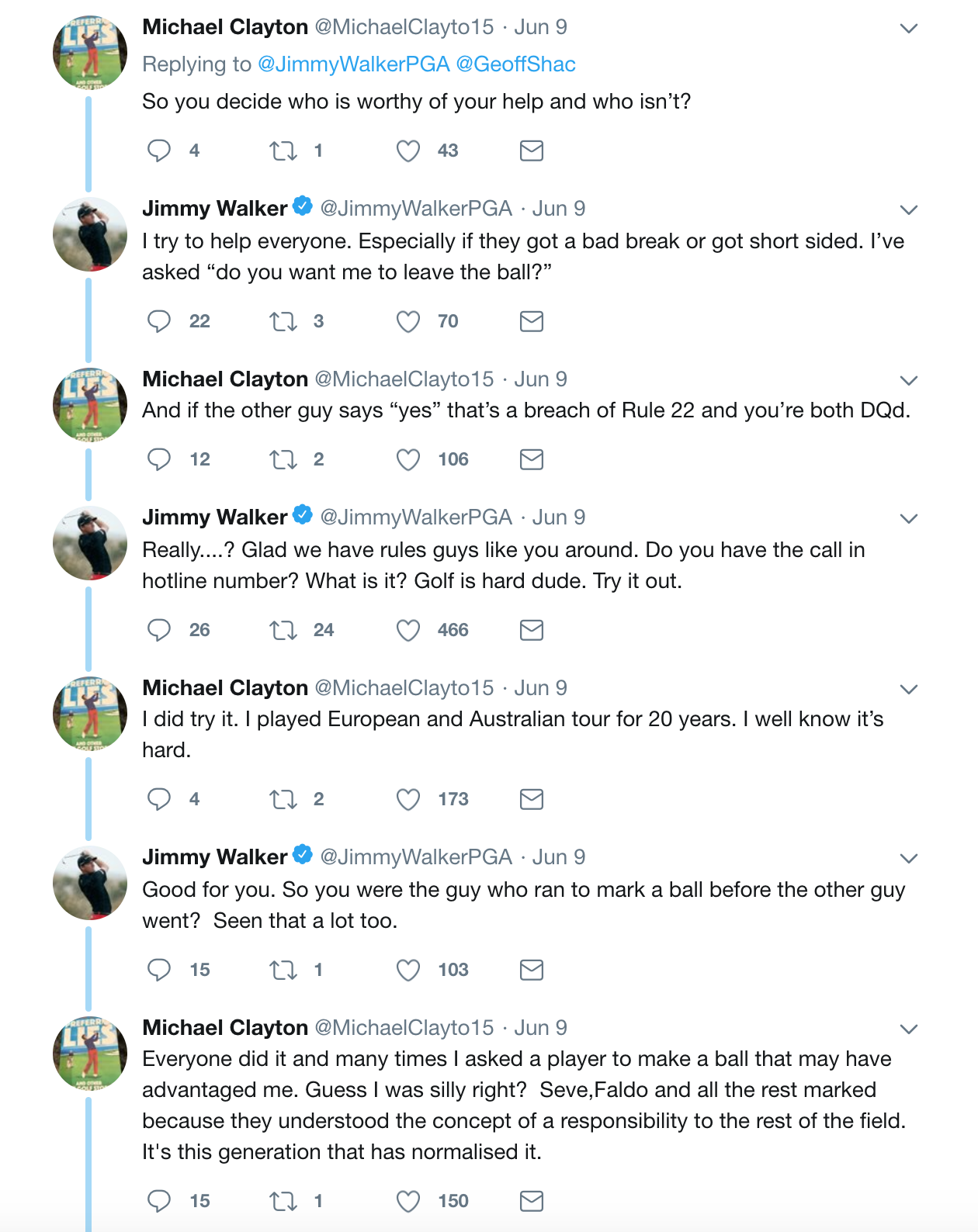Image resolution: width=978 pixels, height=1232 pixels.
Task: Share the "Everyone did it" tweet by direct message
Action: coord(531,1201)
